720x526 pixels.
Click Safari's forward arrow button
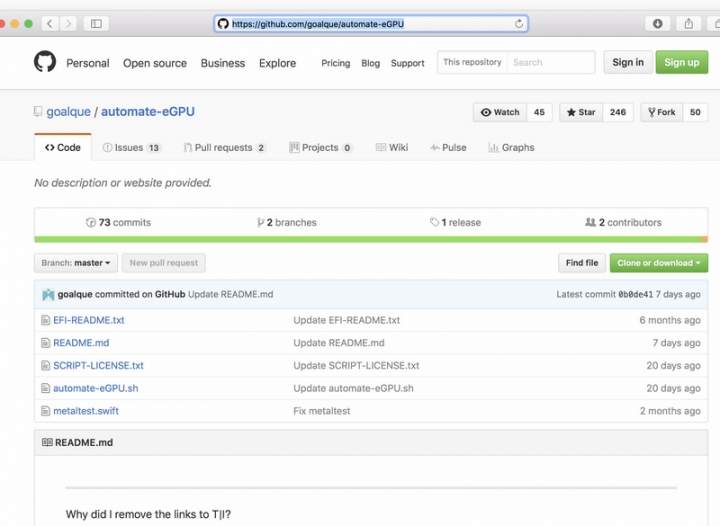[x=68, y=23]
